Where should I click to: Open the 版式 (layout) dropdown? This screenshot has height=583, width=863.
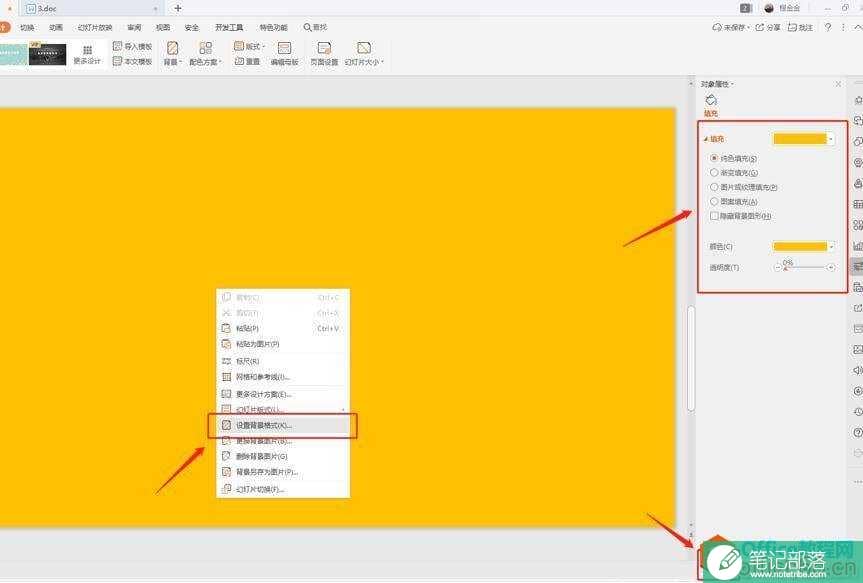[249, 47]
